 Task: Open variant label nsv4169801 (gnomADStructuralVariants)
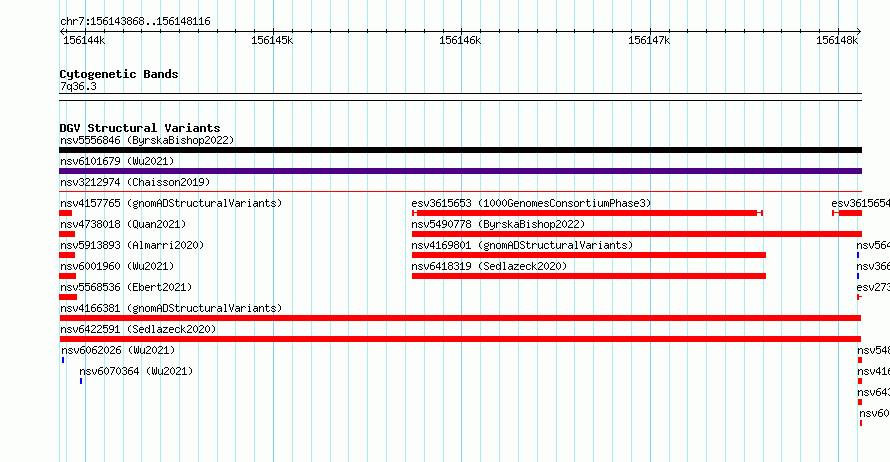pyautogui.click(x=522, y=245)
